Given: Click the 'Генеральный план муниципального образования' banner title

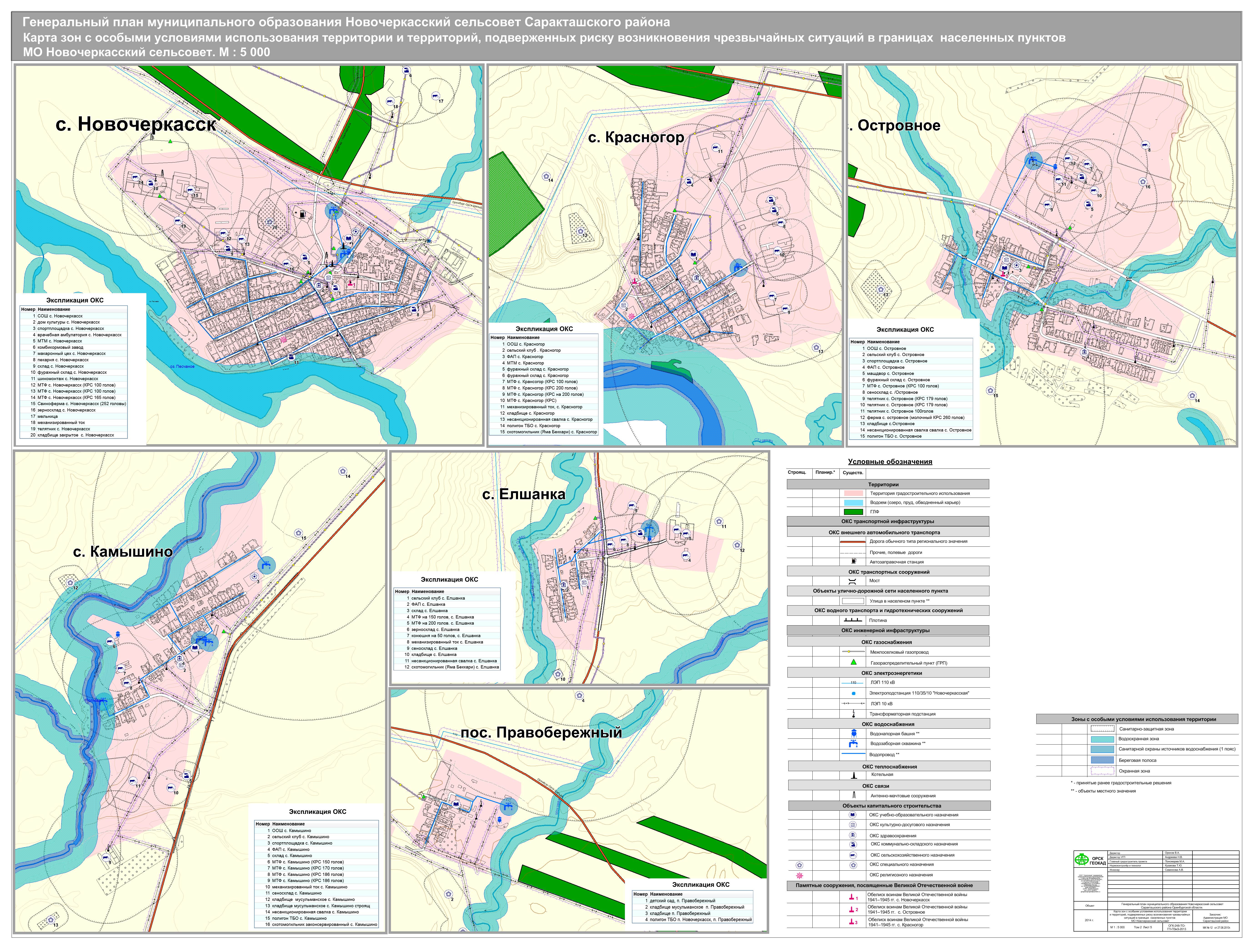Looking at the screenshot, I should (x=346, y=22).
